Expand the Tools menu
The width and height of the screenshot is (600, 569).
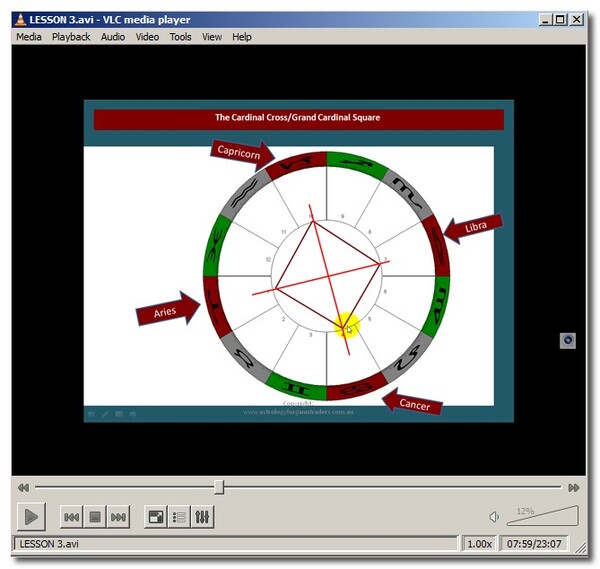pos(180,37)
